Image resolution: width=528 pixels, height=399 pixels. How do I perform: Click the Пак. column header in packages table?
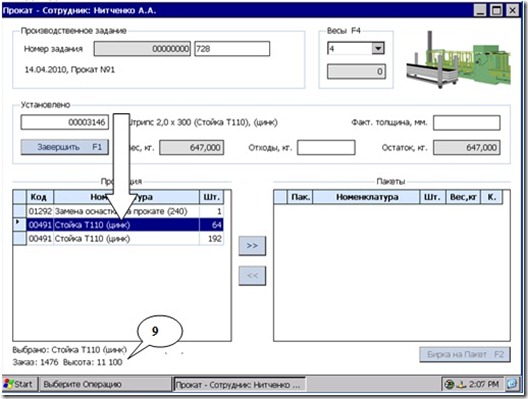pyautogui.click(x=300, y=197)
